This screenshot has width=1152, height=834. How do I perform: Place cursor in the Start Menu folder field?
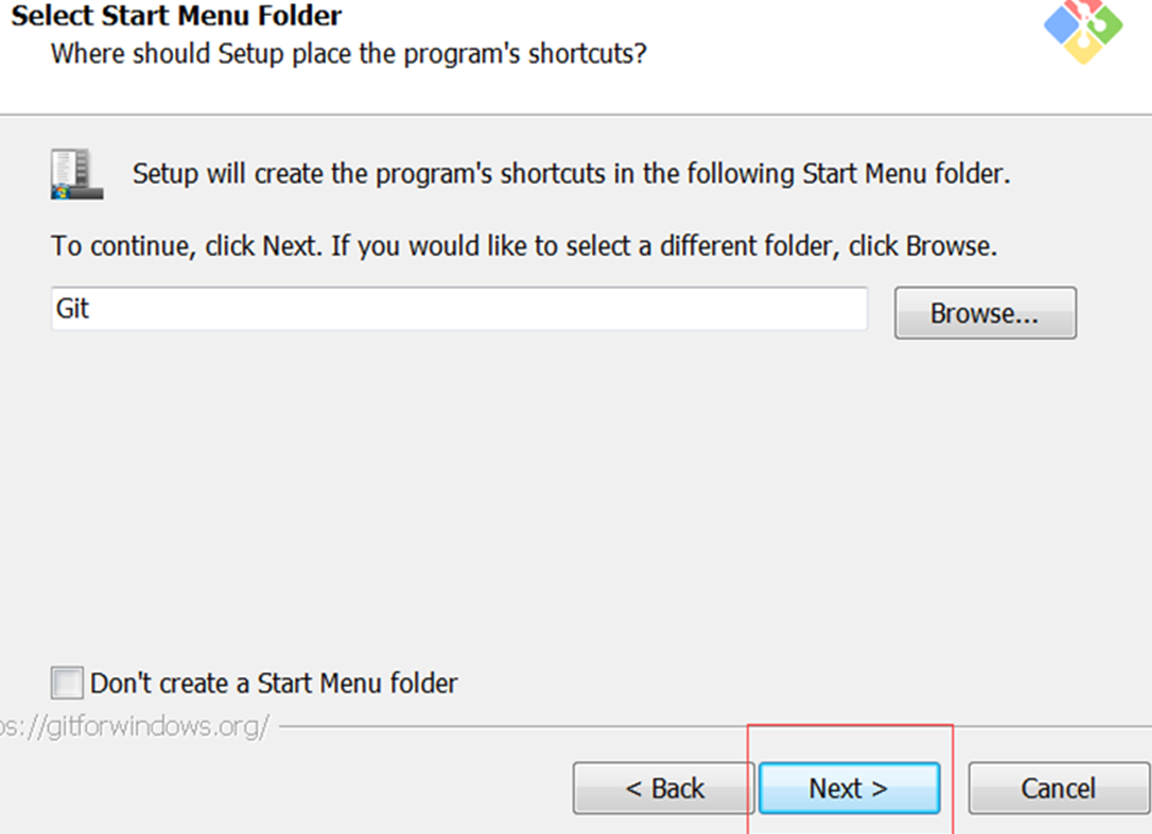(x=459, y=309)
